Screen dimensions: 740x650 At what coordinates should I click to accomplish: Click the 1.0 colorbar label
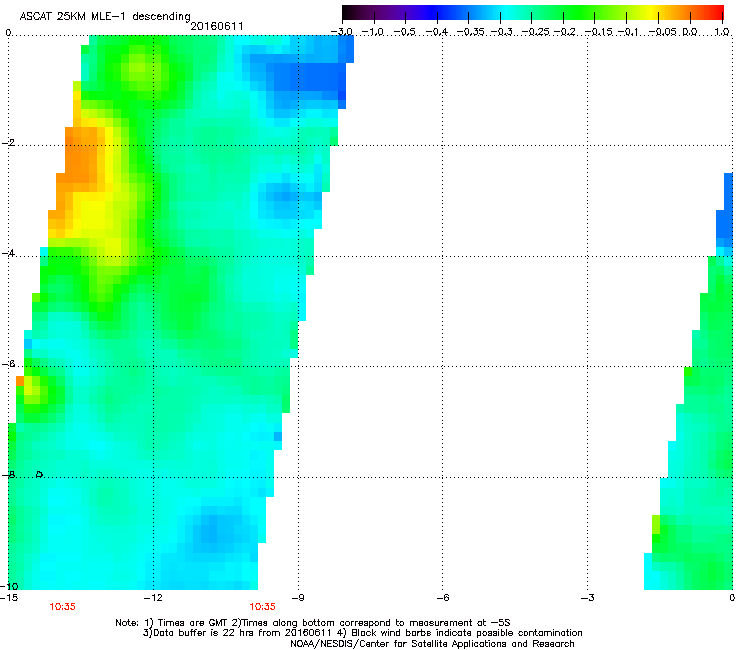[722, 32]
